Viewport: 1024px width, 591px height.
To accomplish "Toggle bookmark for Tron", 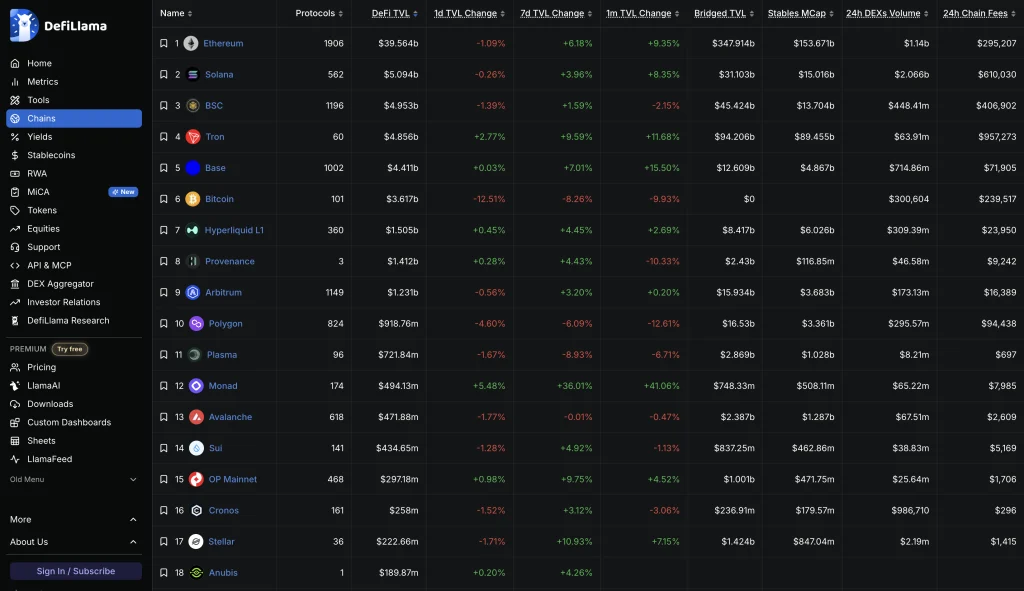I will (163, 136).
